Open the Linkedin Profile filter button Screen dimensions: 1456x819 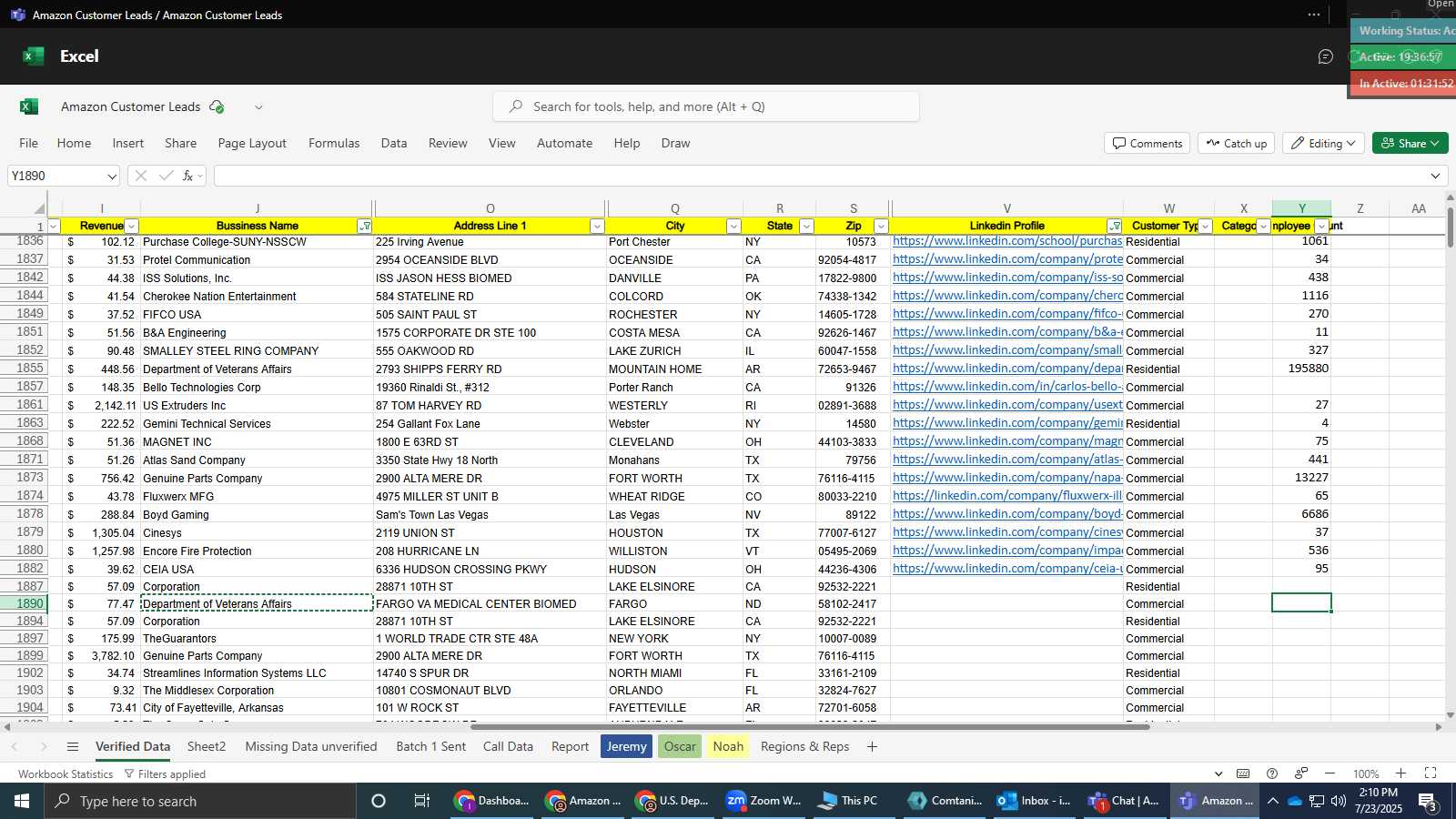coord(1114,226)
